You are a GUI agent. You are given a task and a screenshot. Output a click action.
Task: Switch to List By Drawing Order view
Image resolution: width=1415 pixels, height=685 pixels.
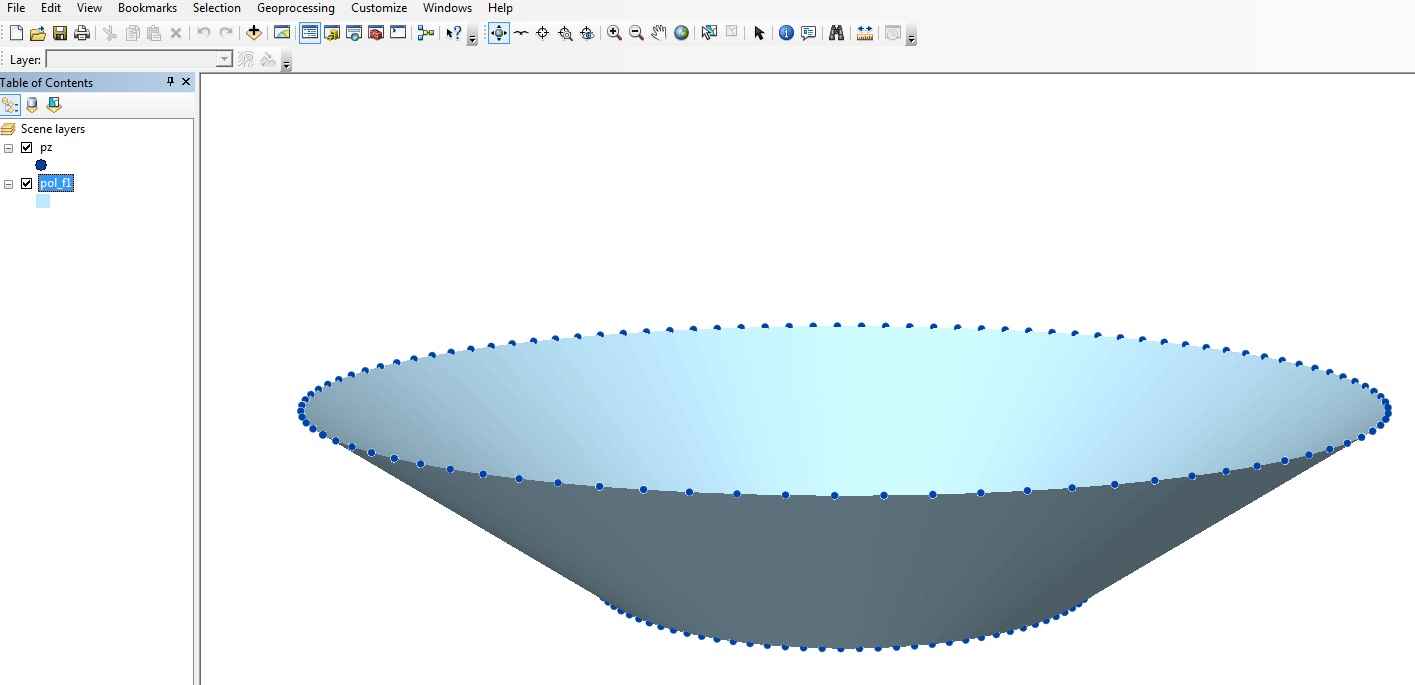point(10,105)
